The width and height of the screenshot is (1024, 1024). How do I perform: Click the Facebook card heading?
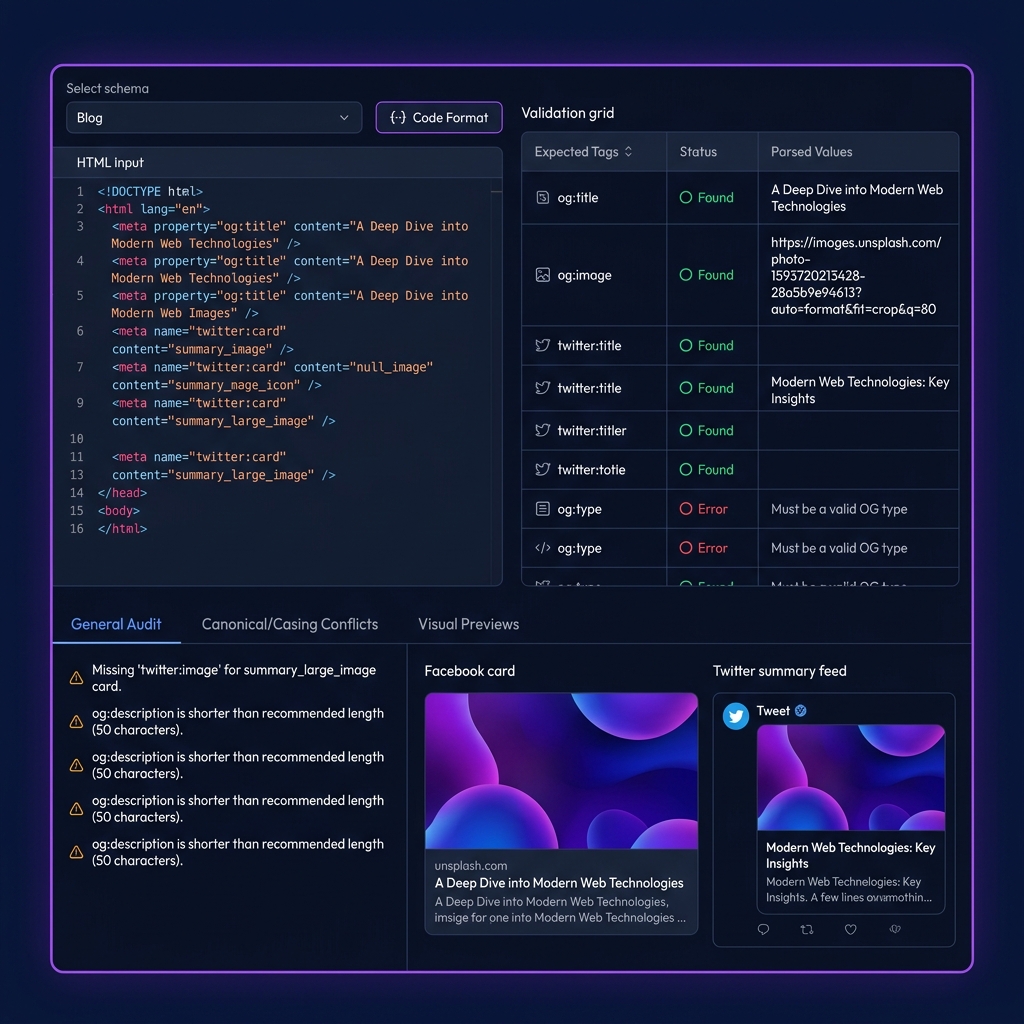click(x=470, y=671)
